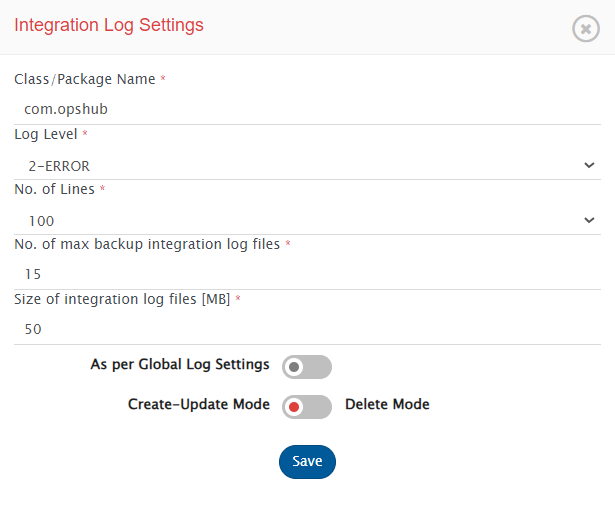The width and height of the screenshot is (615, 508).
Task: Close the Integration Log Settings dialog
Action: click(585, 28)
